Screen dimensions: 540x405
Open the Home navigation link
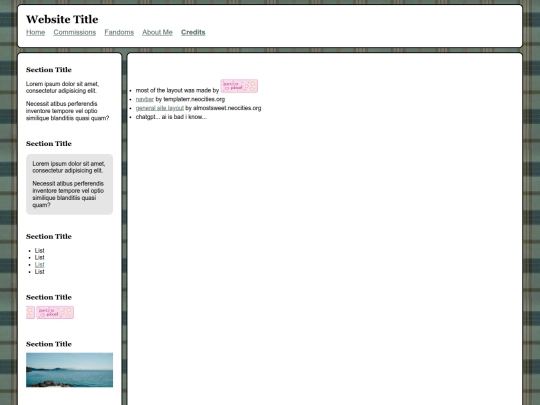35,32
